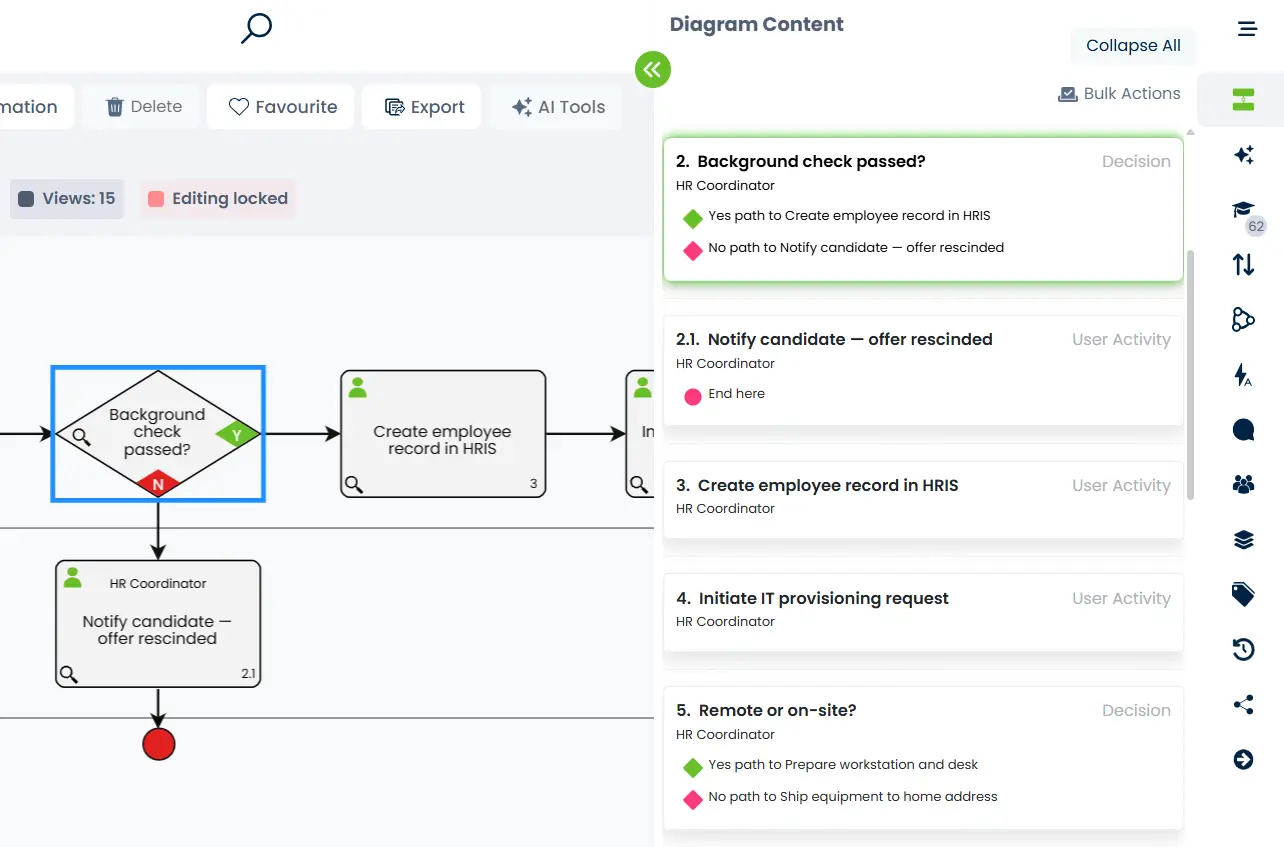1284x847 pixels.
Task: Mark diagram as Favourite
Action: point(283,107)
